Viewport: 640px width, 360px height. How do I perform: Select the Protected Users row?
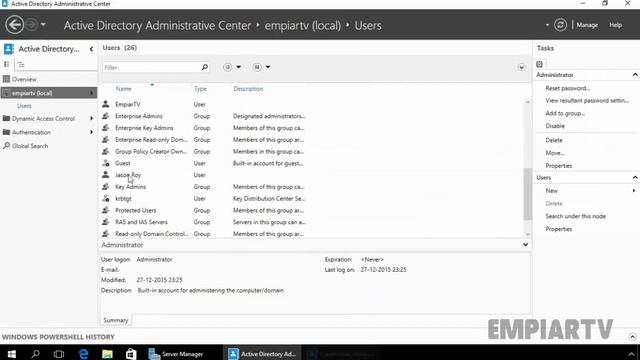click(x=312, y=211)
